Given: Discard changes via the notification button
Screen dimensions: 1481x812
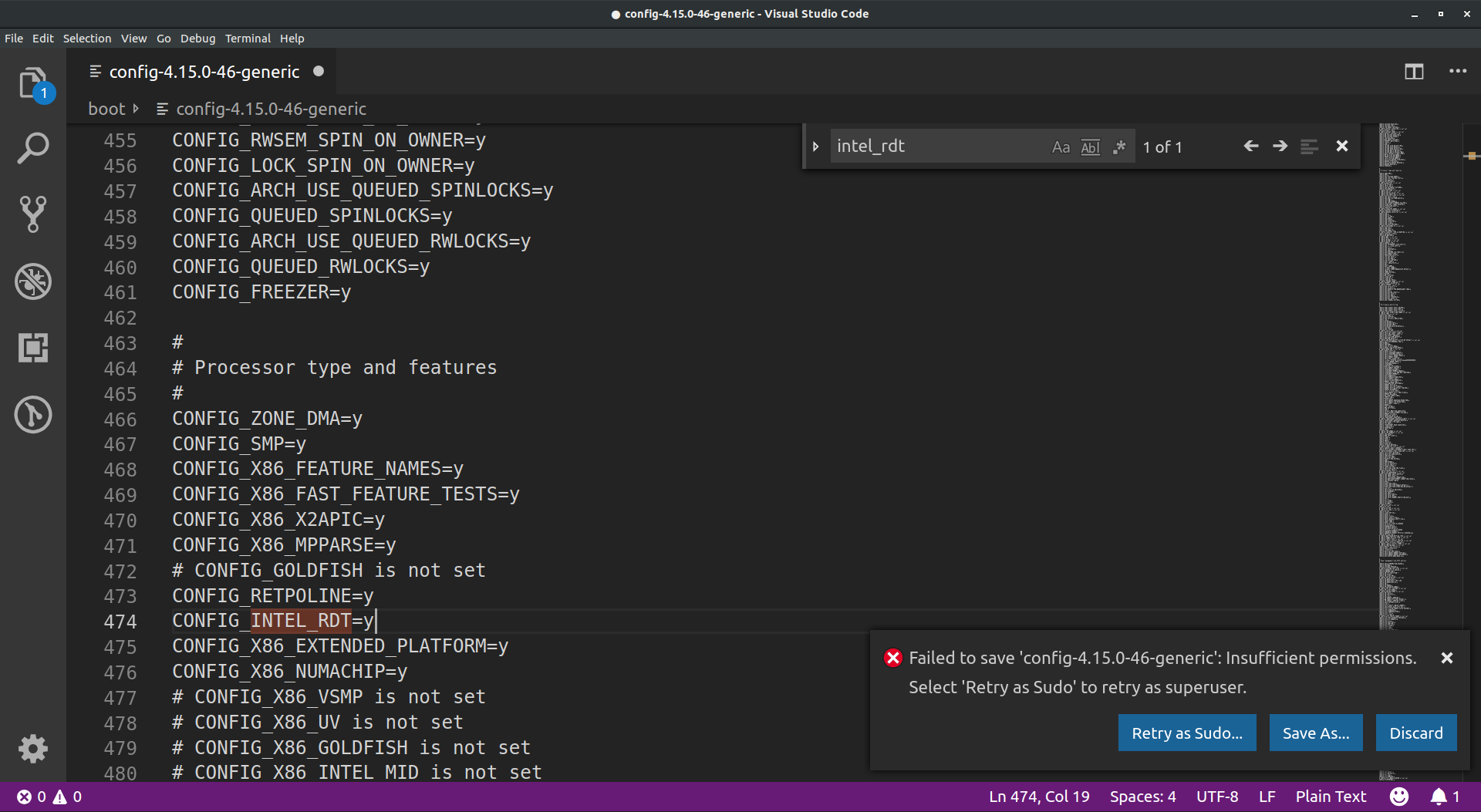Looking at the screenshot, I should pyautogui.click(x=1415, y=733).
